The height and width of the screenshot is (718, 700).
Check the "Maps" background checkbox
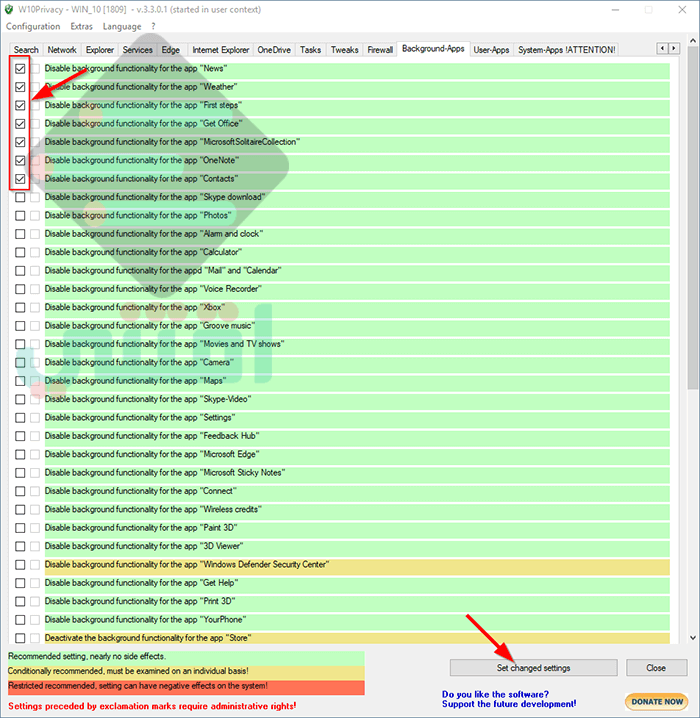coord(20,381)
